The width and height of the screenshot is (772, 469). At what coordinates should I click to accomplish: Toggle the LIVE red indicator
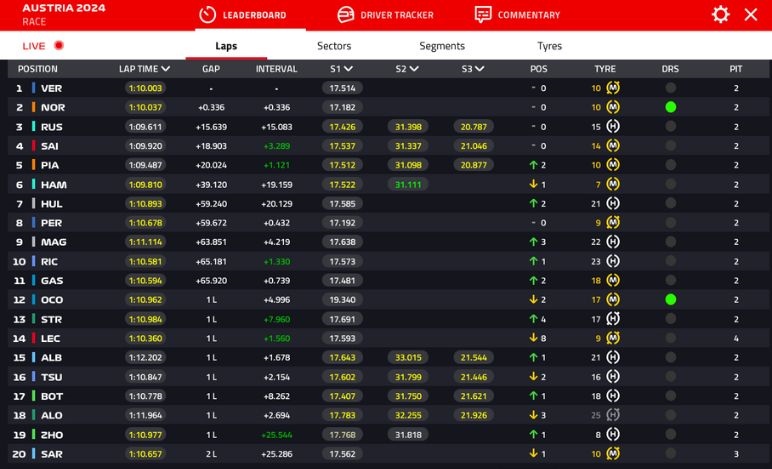[x=59, y=46]
